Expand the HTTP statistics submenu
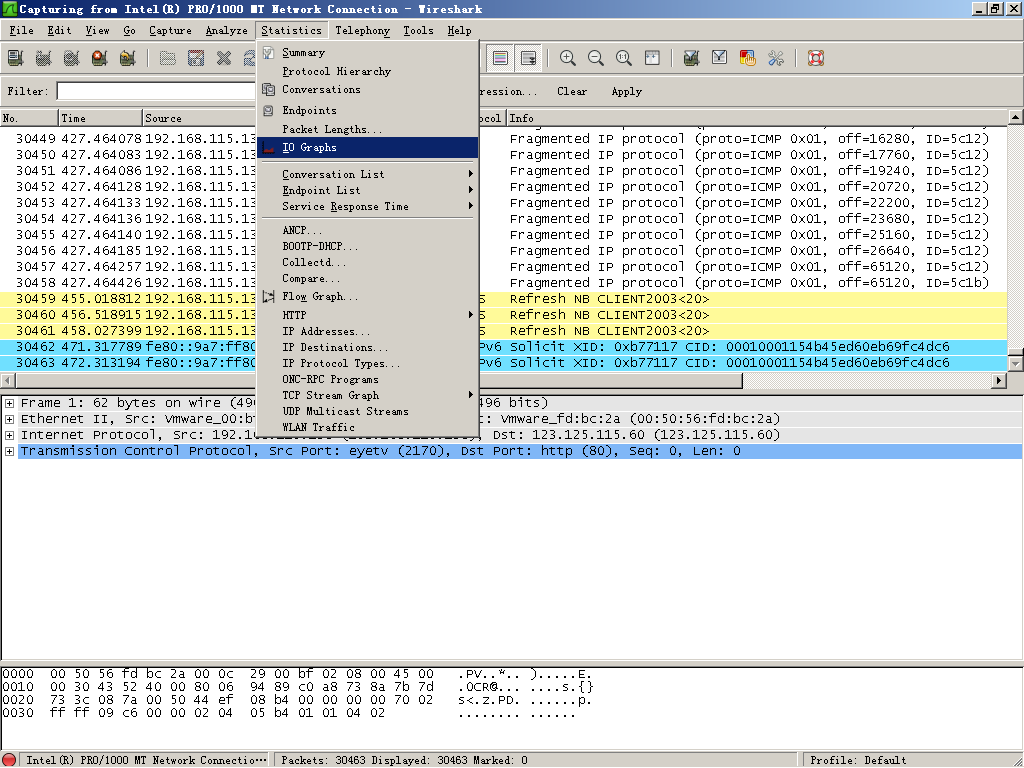Image resolution: width=1024 pixels, height=768 pixels. pos(368,315)
